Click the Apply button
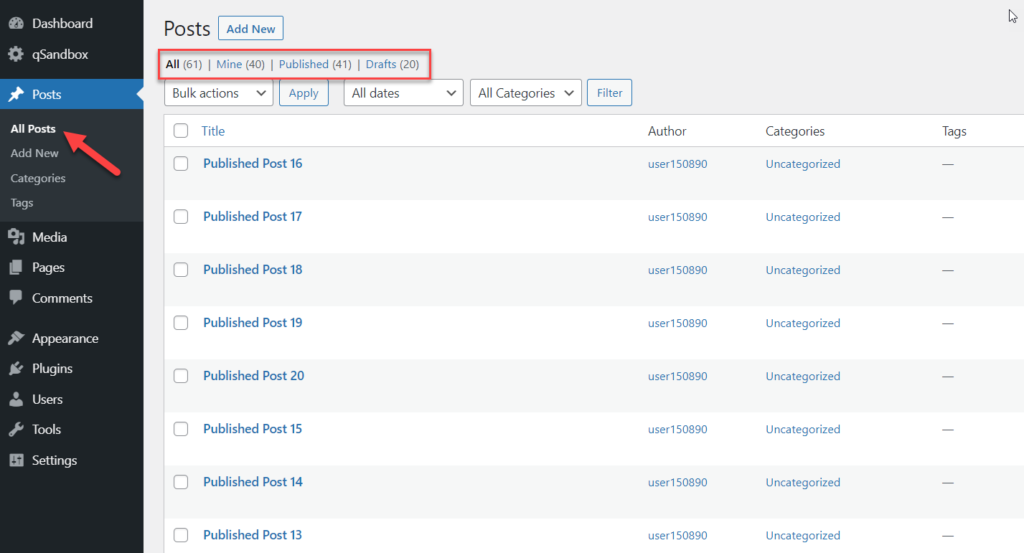The image size is (1024, 553). pos(304,93)
